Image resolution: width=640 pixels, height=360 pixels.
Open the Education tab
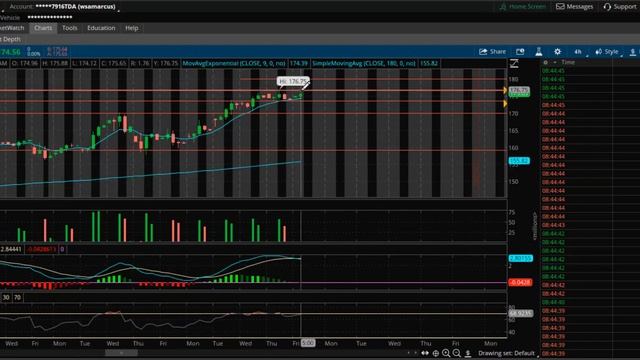click(x=101, y=28)
